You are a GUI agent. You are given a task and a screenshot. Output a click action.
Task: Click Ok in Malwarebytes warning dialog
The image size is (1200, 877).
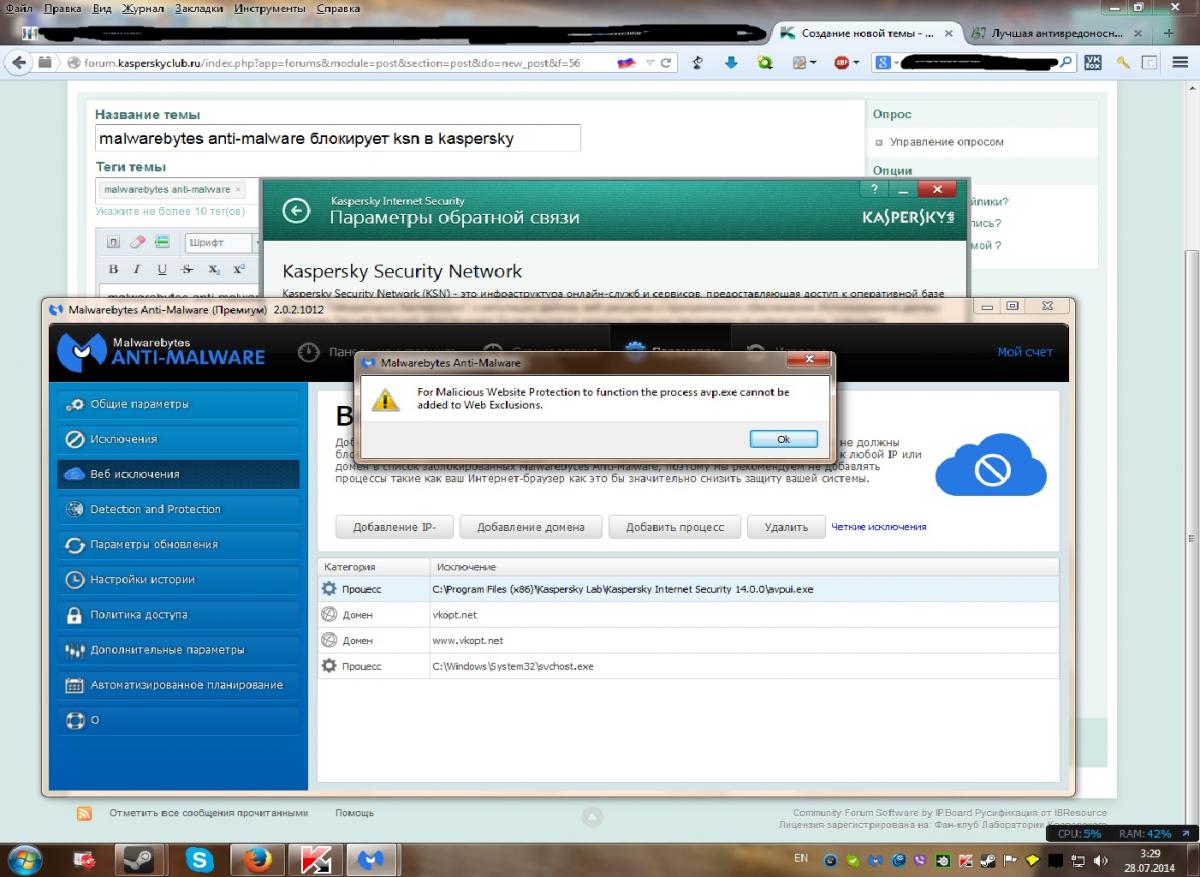(783, 439)
